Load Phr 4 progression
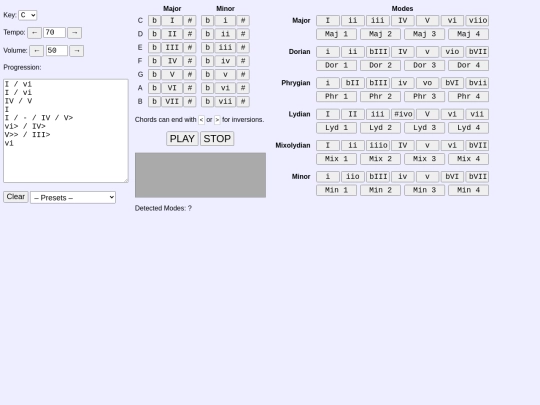The image size is (540, 405). (x=468, y=96)
